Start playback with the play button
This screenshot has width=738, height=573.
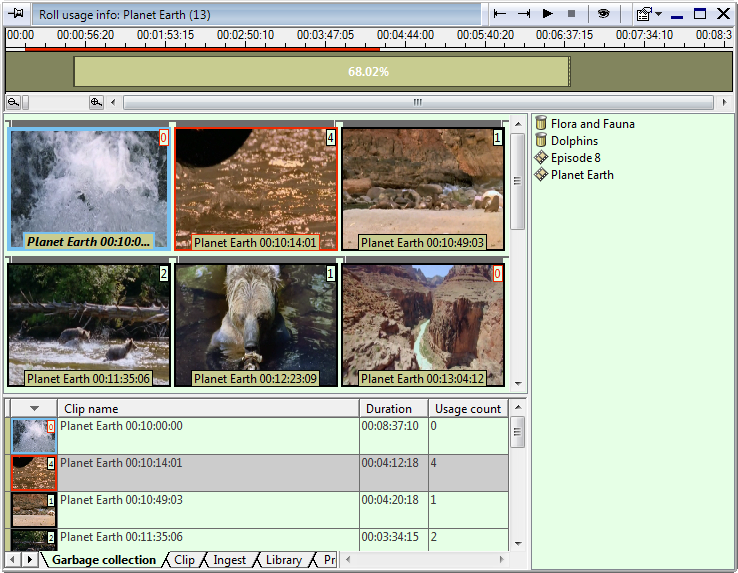point(547,14)
